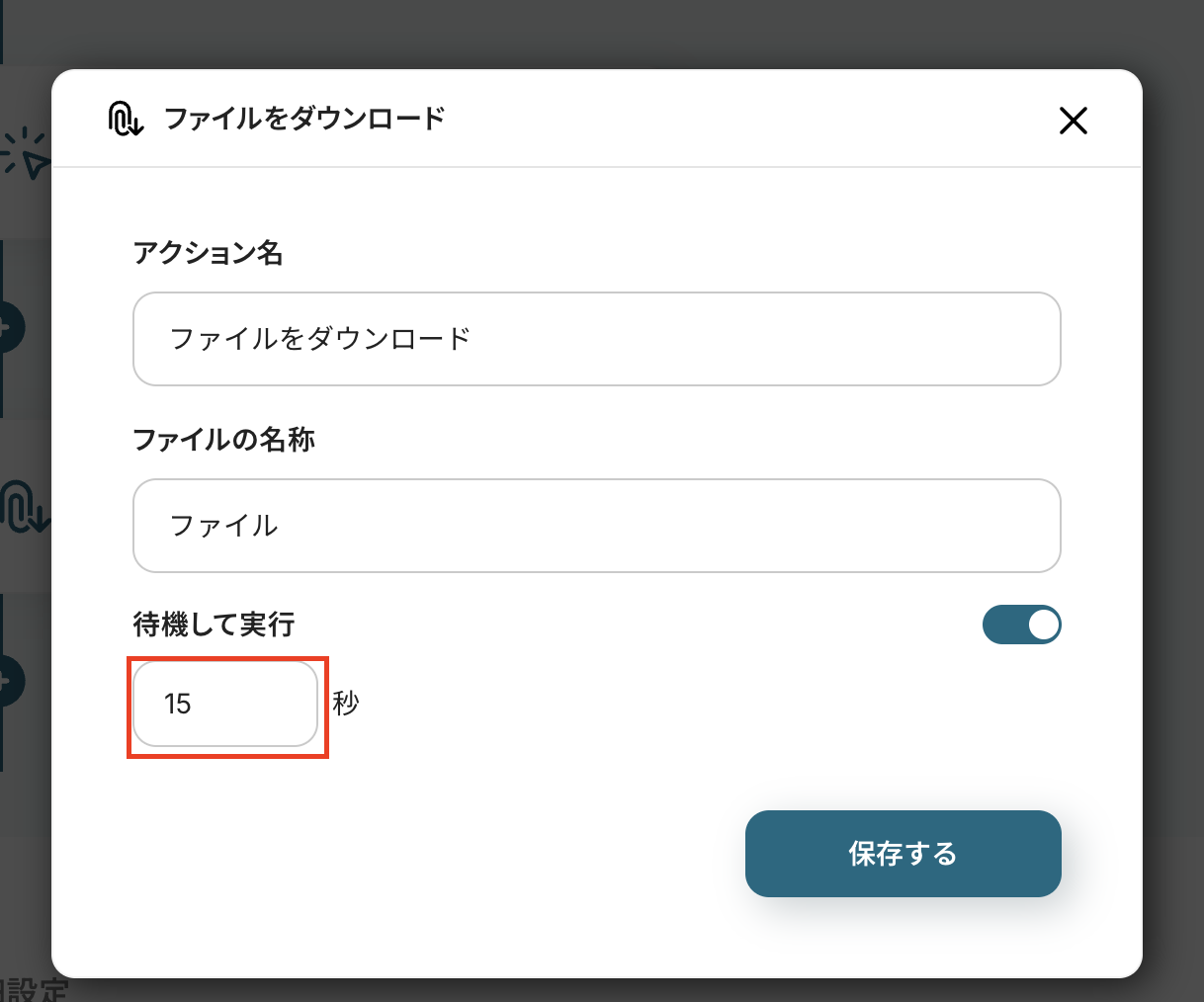Click the アクション名 label
Viewport: 1204px width, 1002px height.
(208, 254)
